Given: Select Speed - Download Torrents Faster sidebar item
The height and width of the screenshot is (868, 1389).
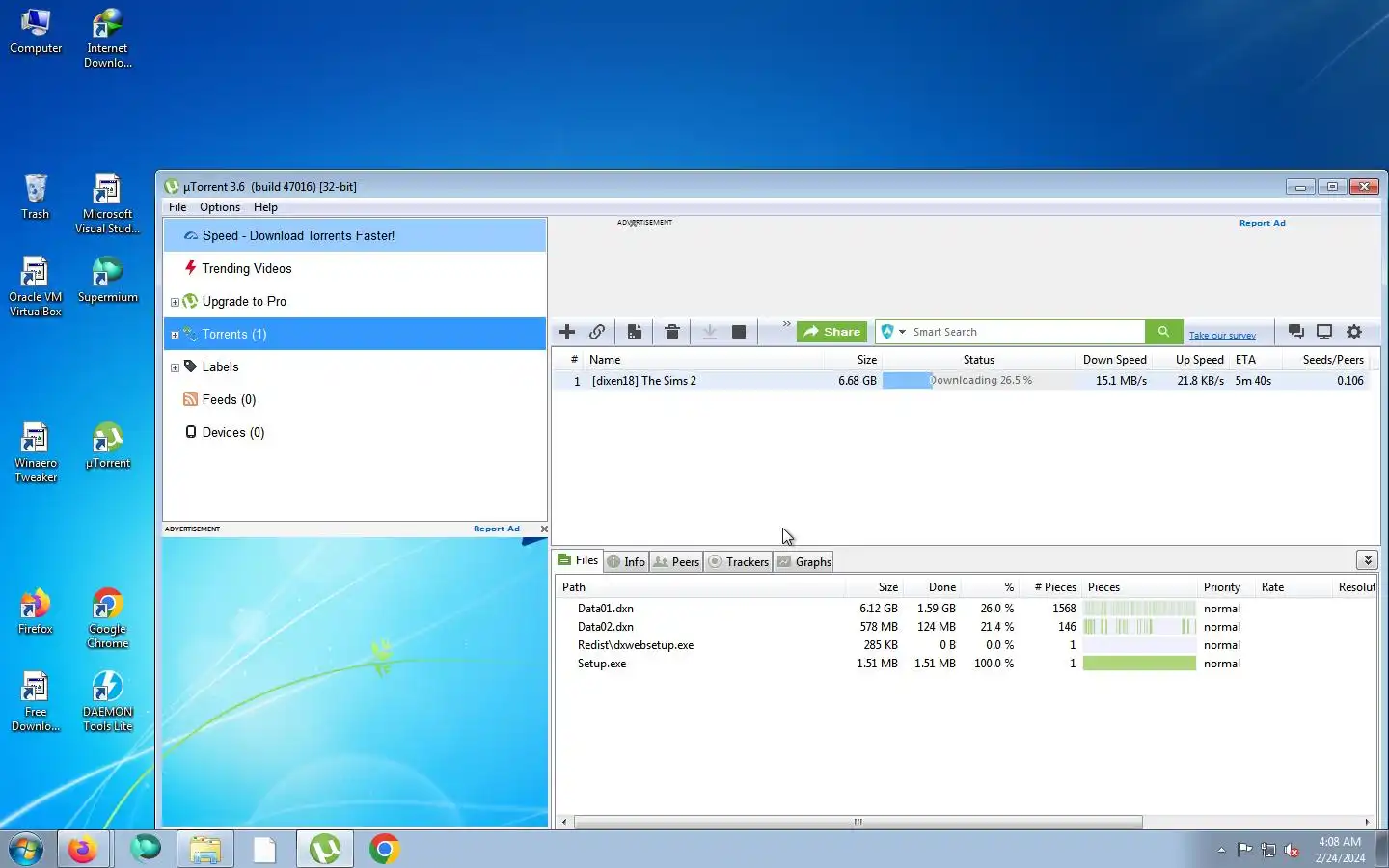Looking at the screenshot, I should point(355,235).
